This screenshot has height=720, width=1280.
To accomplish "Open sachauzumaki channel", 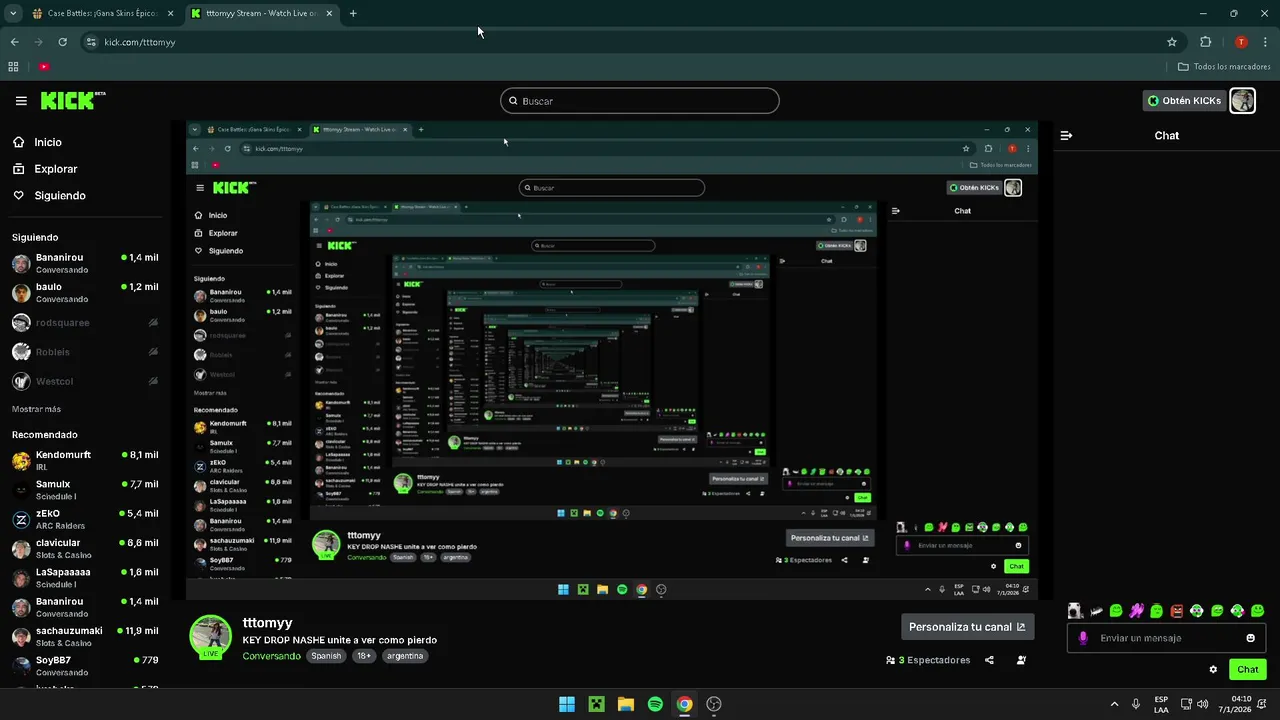I will click(84, 636).
